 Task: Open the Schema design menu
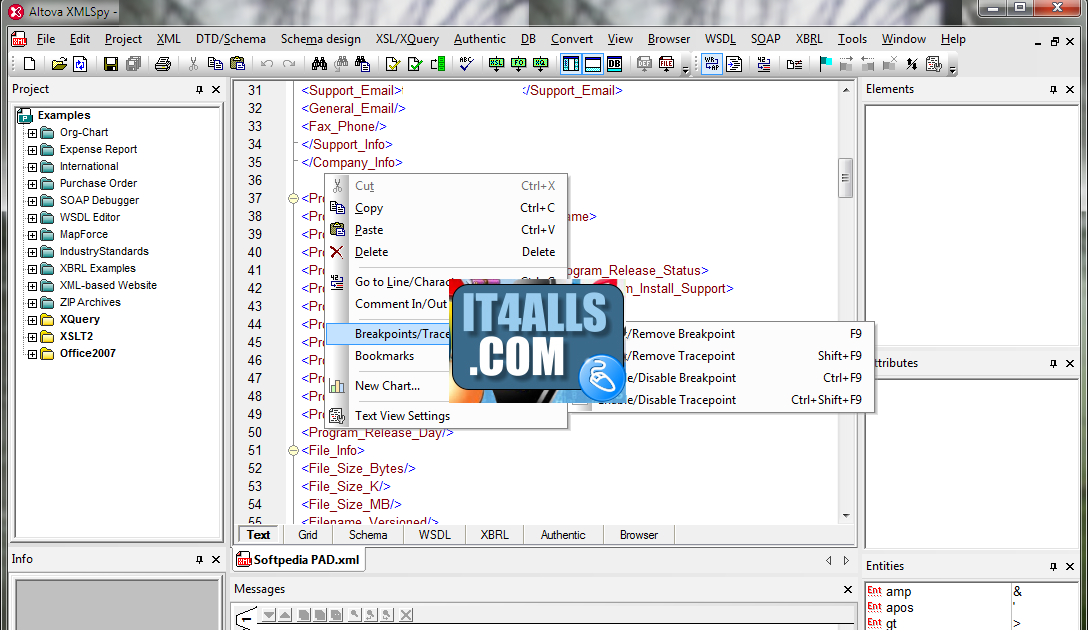click(x=321, y=39)
